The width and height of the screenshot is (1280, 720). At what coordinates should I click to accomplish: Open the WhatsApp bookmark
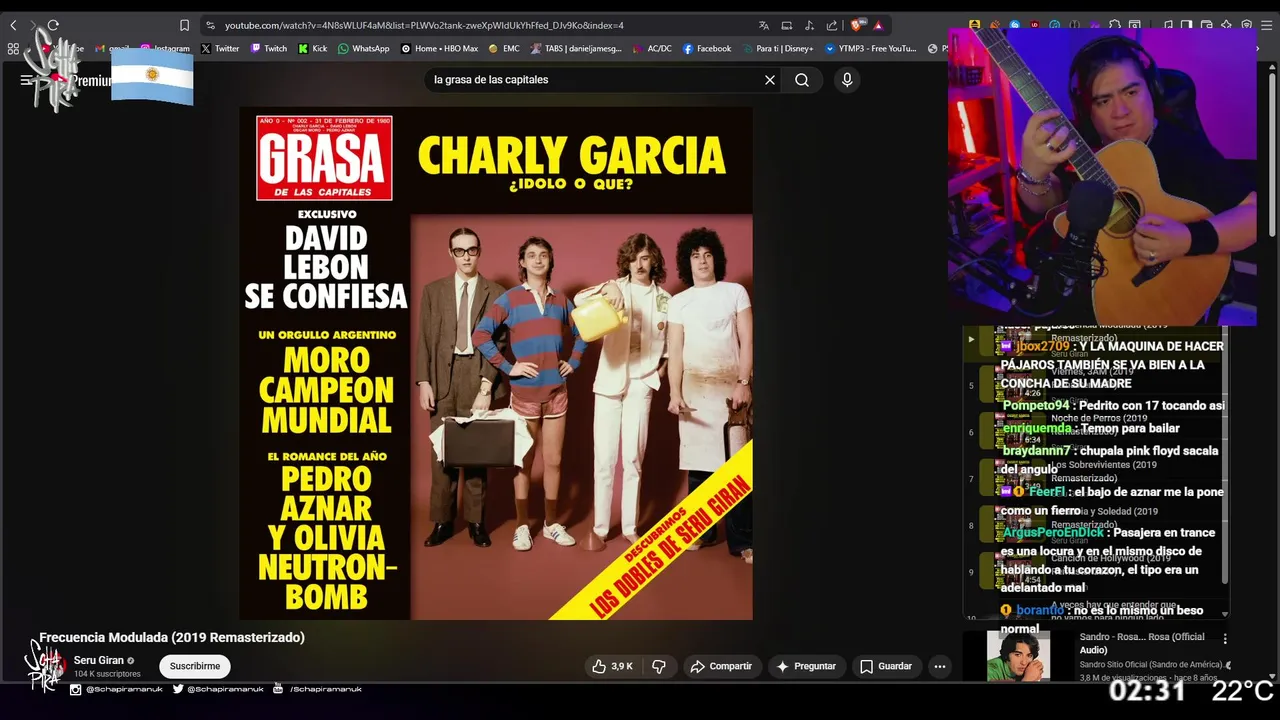click(x=364, y=48)
